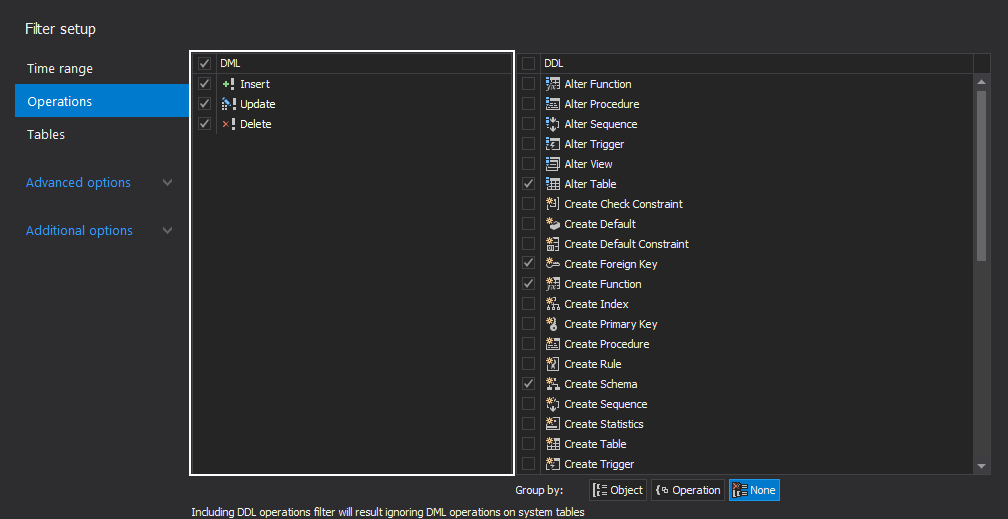Click the Create Trigger icon
Screen dimensions: 1008x519
[552, 464]
